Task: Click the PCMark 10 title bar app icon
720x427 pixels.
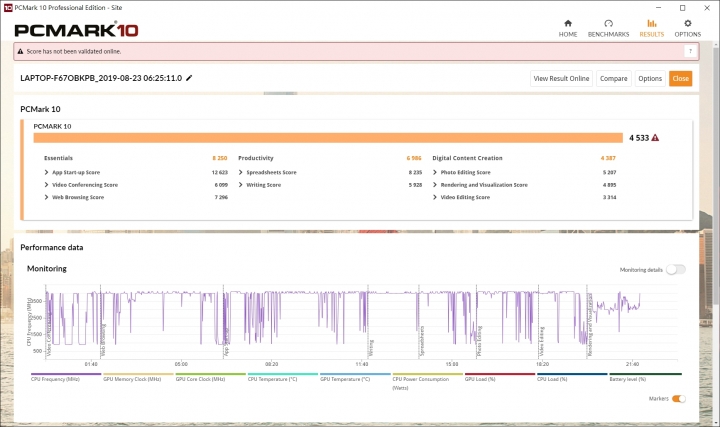Action: (x=8, y=8)
